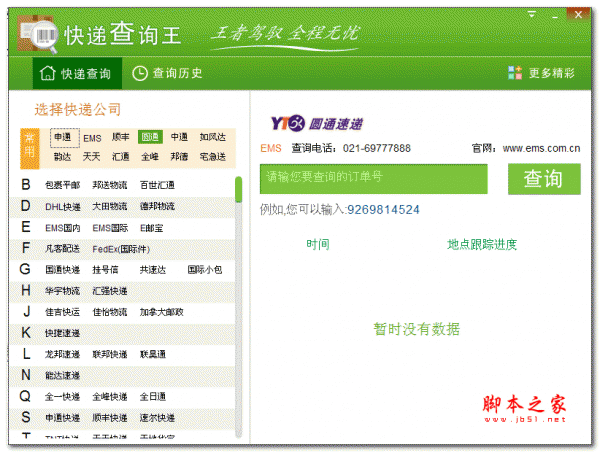Open official site www.ems.com.cn
Viewport: 600px width, 453px height.
pyautogui.click(x=541, y=148)
